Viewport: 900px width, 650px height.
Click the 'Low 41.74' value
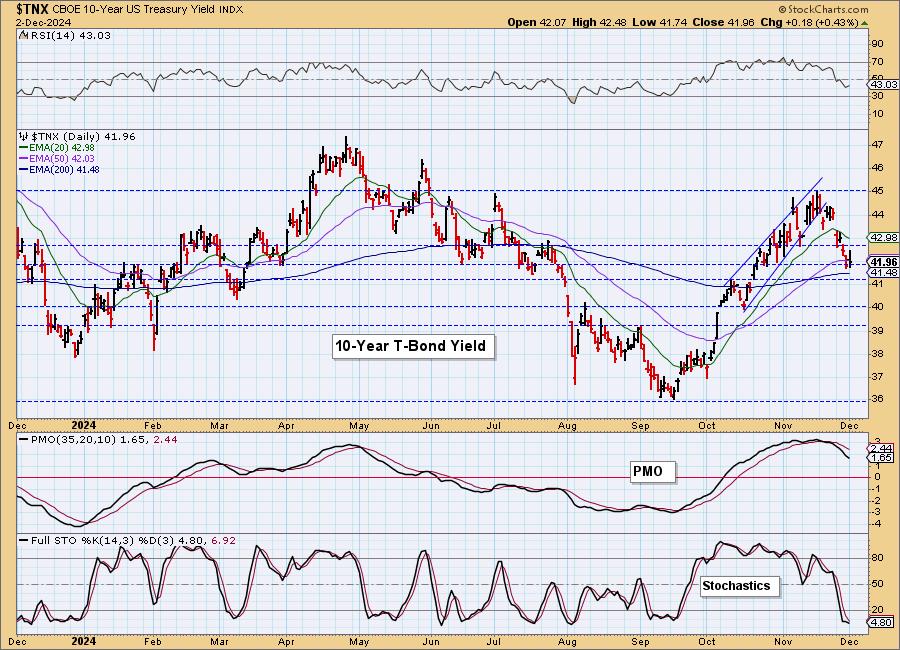(x=660, y=22)
